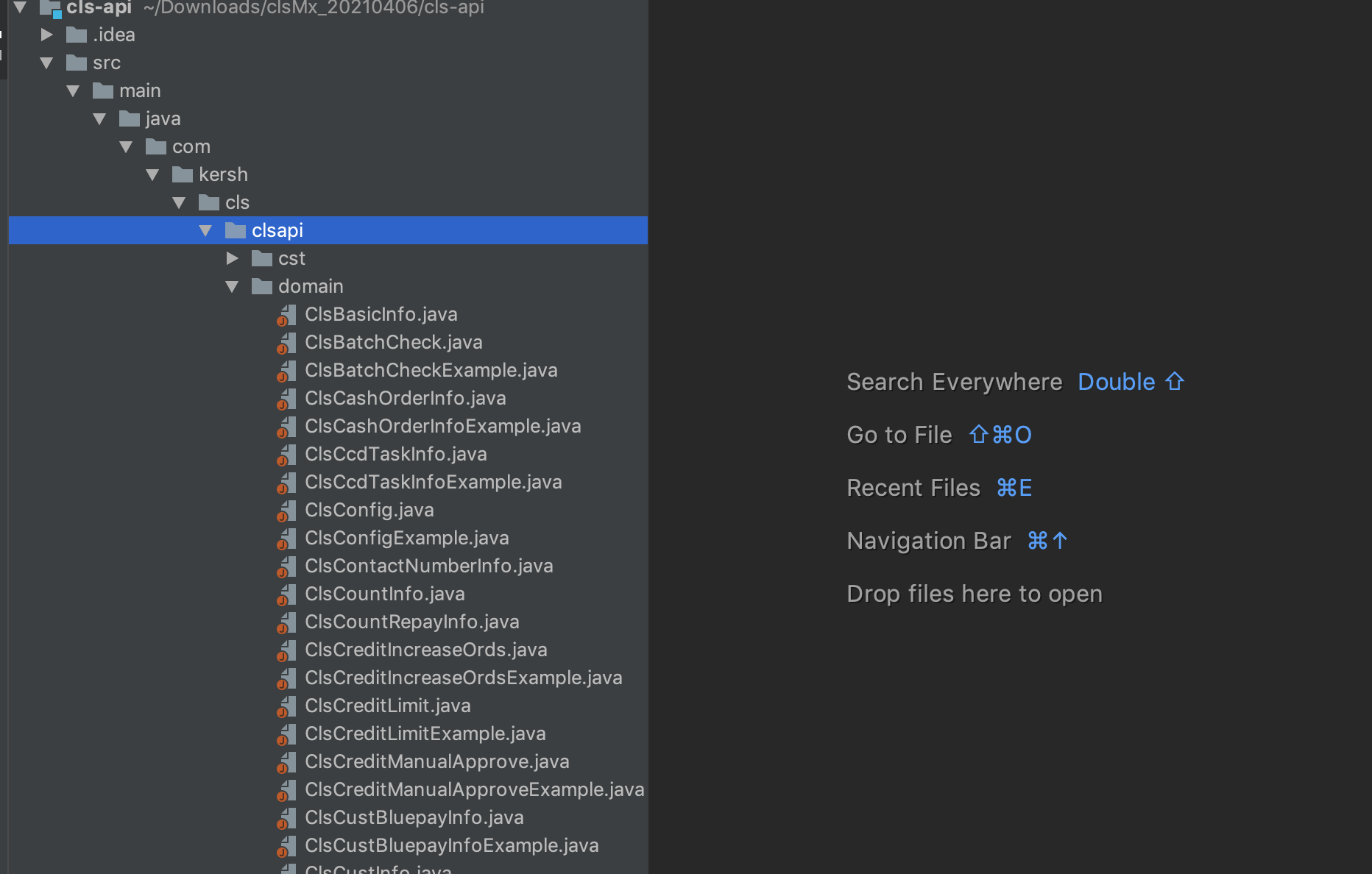The height and width of the screenshot is (874, 1372).
Task: Click the cls-api project module icon
Action: click(x=50, y=9)
